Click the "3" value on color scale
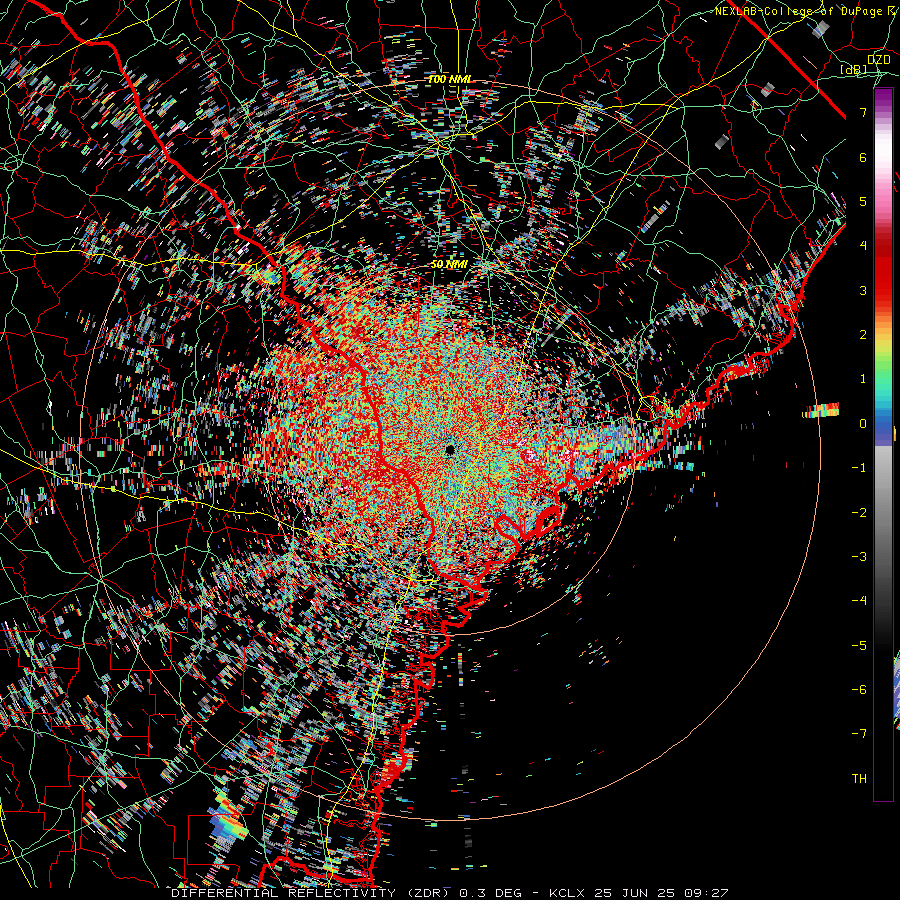The image size is (900, 900). click(863, 290)
